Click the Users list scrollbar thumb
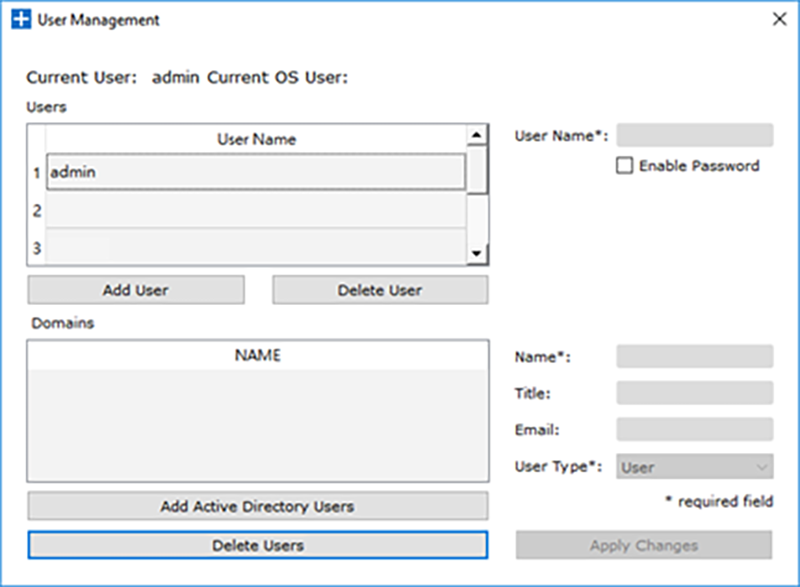Screen dimensions: 800x587 (x=477, y=170)
